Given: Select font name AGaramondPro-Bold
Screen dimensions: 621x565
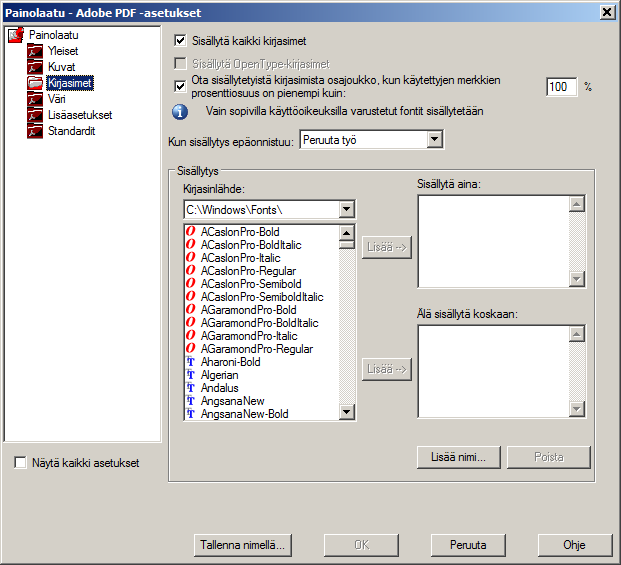Looking at the screenshot, I should (x=249, y=310).
